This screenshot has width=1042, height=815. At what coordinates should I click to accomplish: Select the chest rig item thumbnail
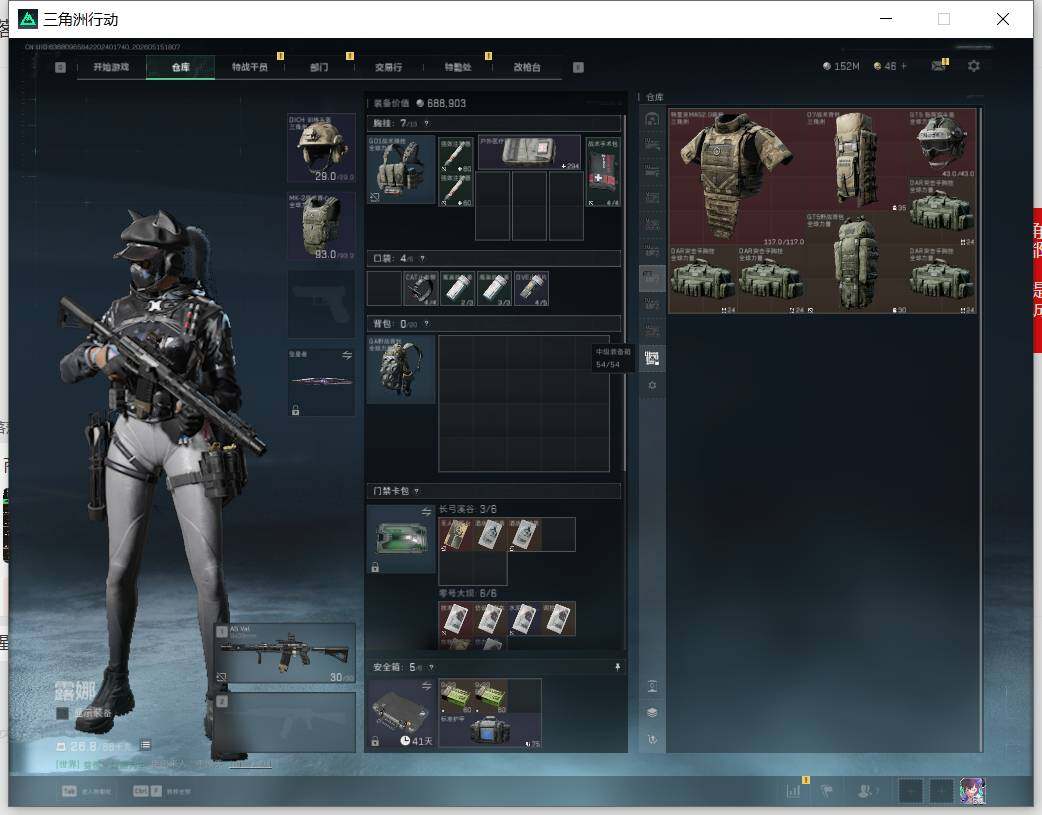(x=401, y=170)
